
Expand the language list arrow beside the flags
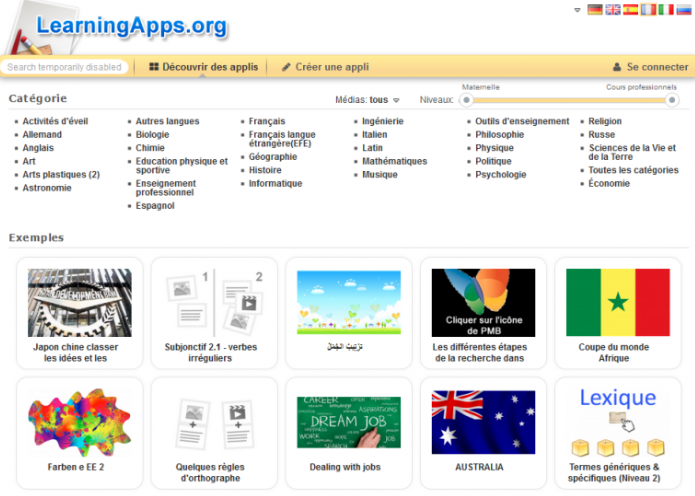coord(578,10)
